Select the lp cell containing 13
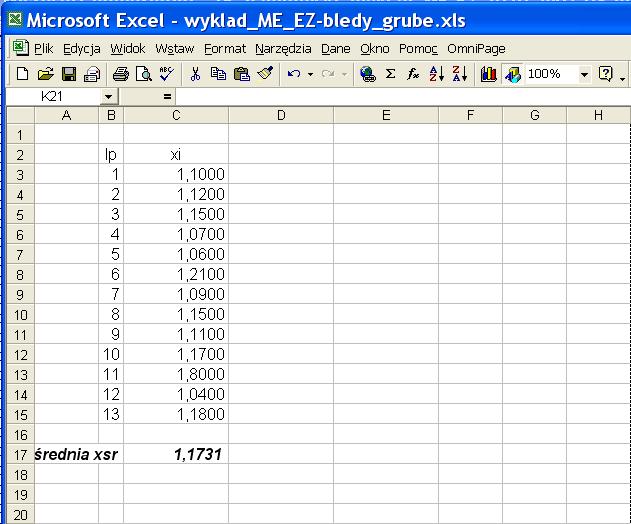 click(x=111, y=415)
